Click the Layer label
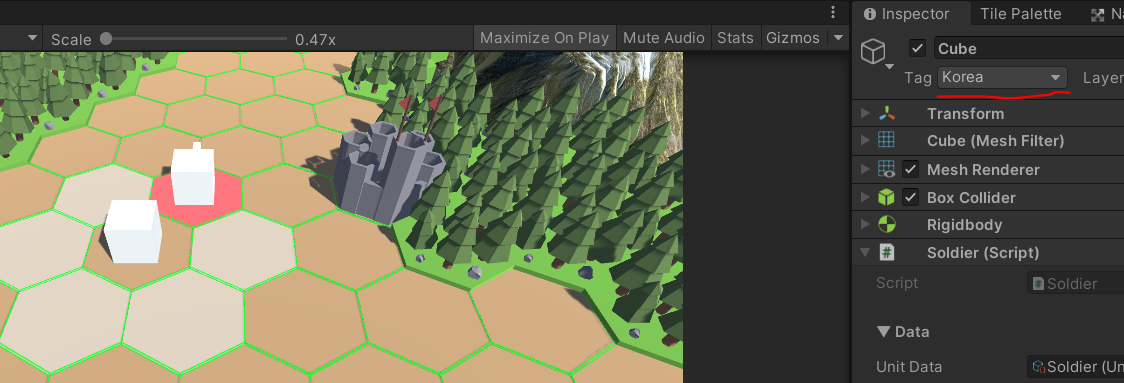This screenshot has height=383, width=1124. (1103, 77)
